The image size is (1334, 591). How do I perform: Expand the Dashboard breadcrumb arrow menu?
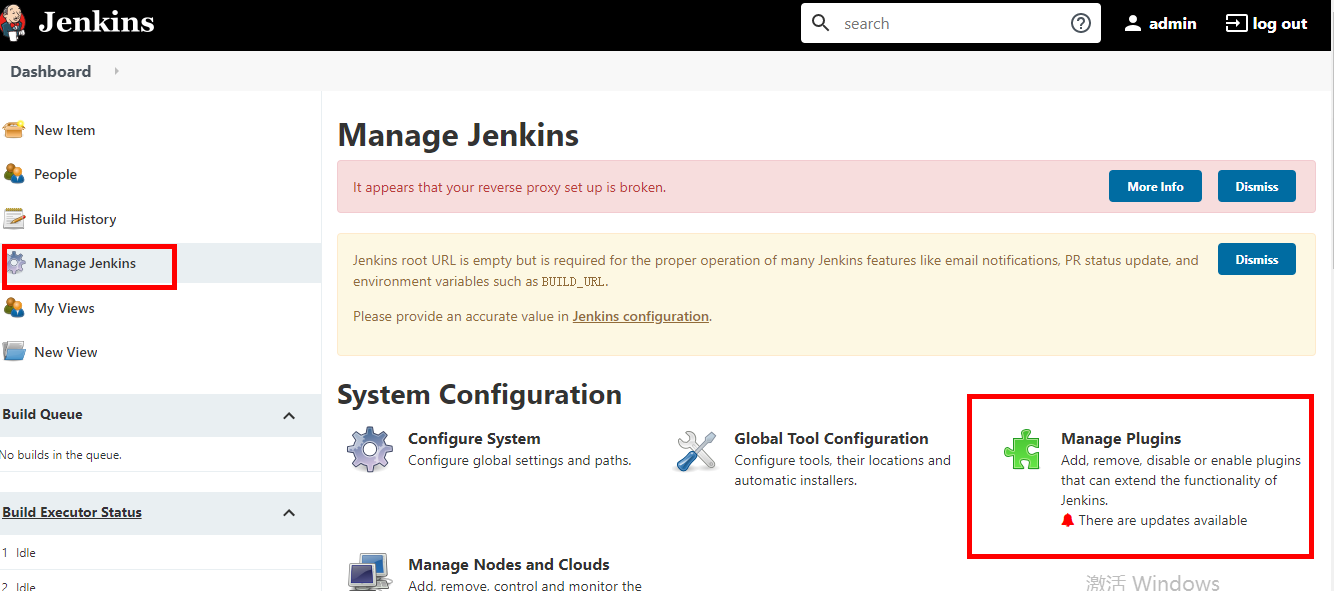tap(116, 71)
